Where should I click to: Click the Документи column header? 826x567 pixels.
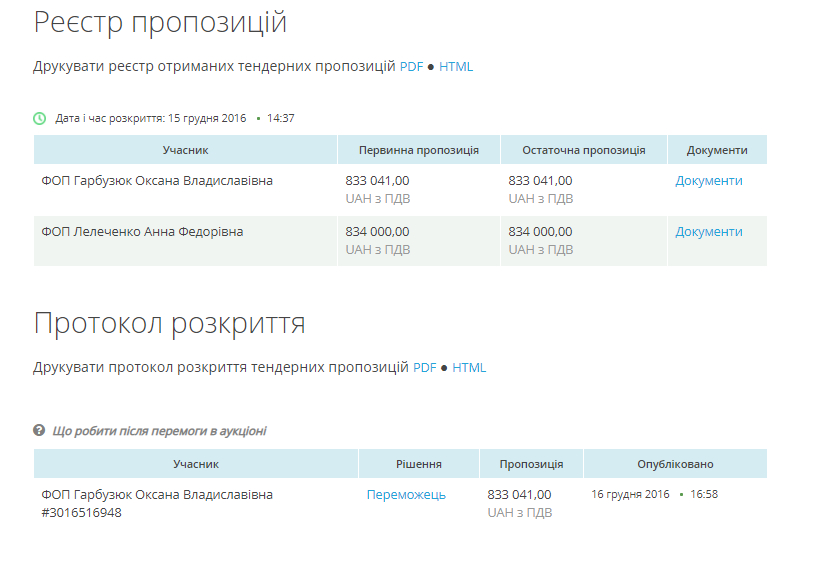[717, 150]
